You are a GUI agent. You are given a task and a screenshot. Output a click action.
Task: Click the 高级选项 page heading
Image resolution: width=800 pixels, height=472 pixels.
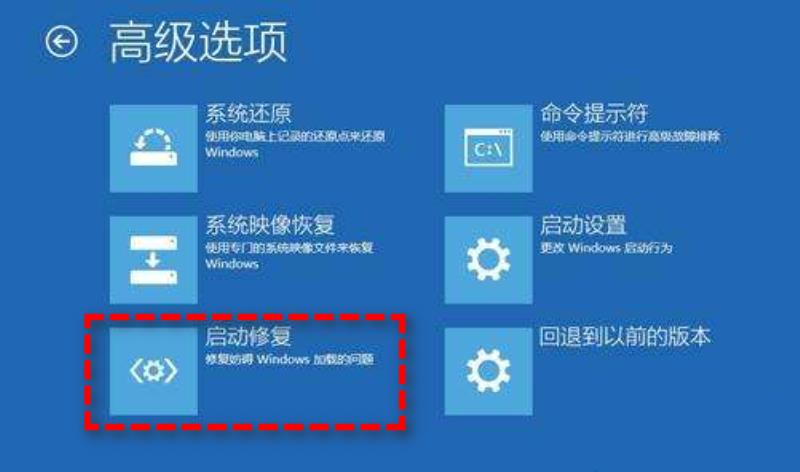[198, 42]
